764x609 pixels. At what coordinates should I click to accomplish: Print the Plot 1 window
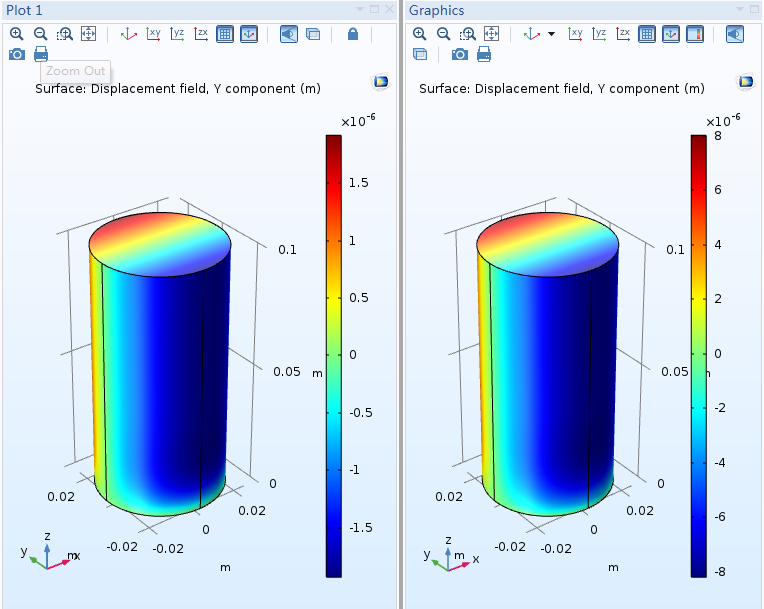(40, 54)
